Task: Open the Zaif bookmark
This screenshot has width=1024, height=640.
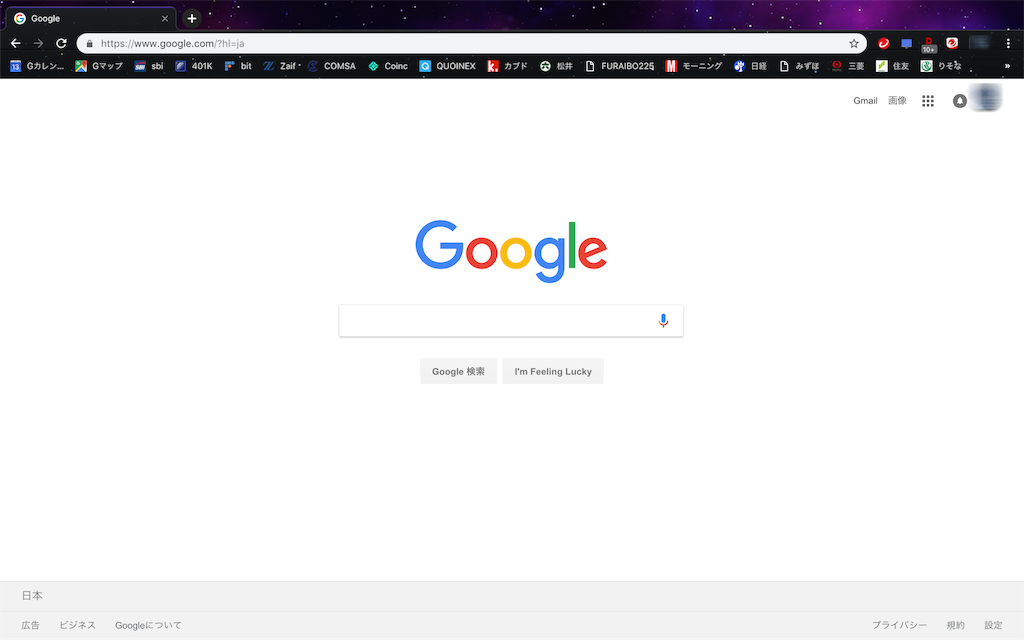Action: point(282,66)
